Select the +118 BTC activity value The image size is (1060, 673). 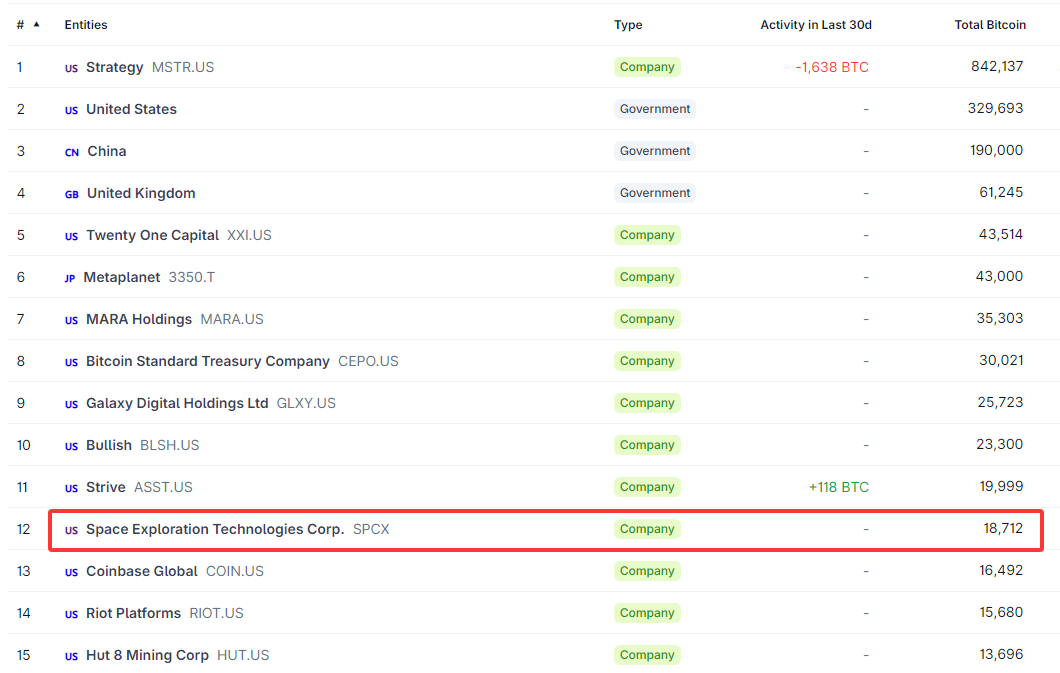click(x=838, y=487)
